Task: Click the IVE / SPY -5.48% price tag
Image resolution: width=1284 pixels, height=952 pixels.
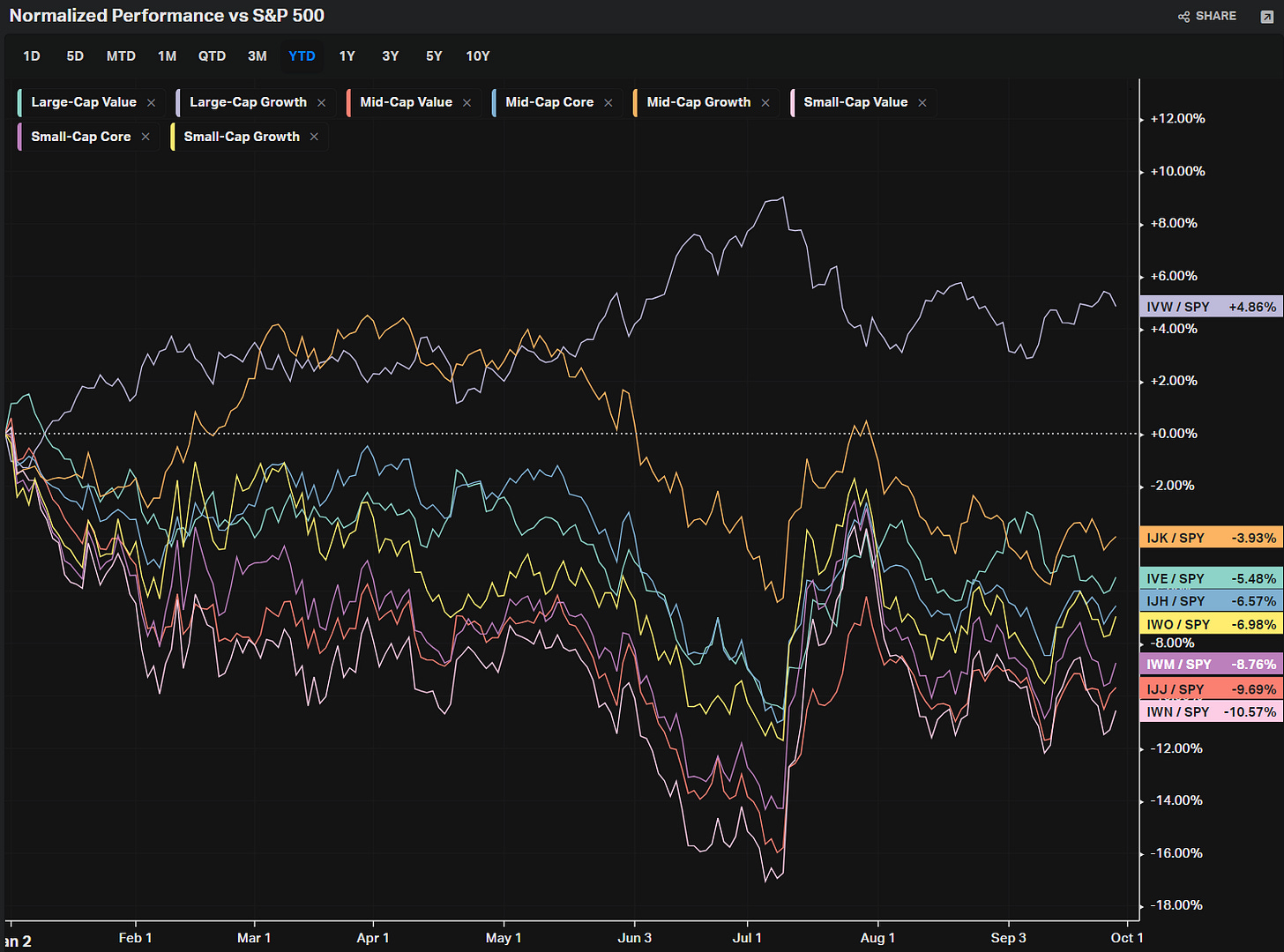Action: point(1211,578)
